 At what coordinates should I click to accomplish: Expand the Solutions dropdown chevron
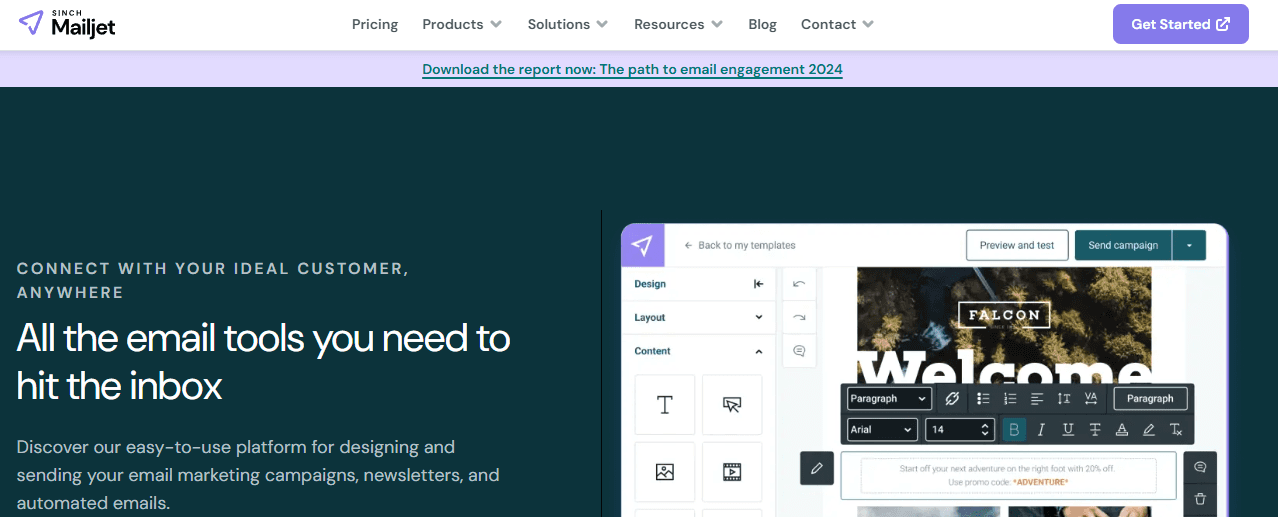tap(602, 24)
